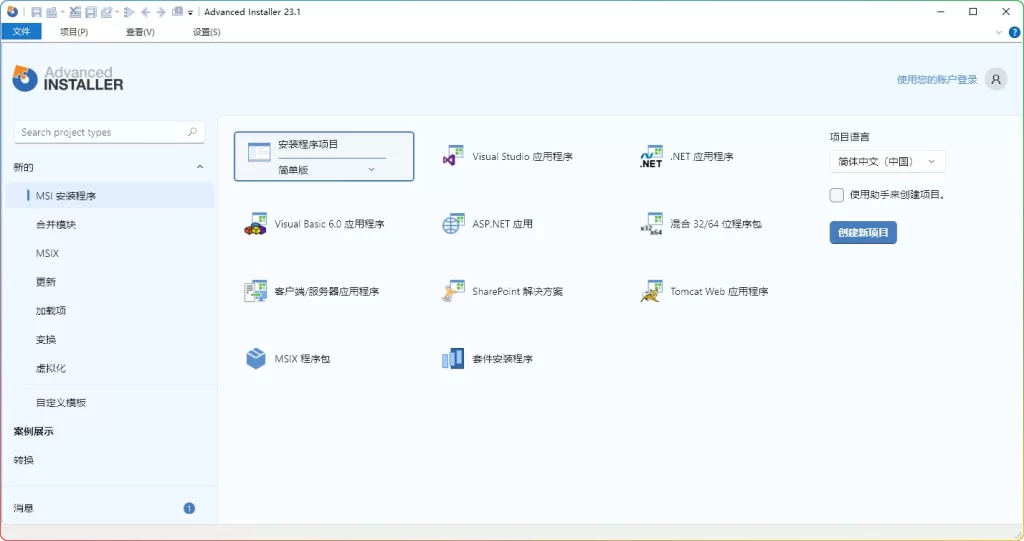Screen dimensions: 1024x541
Task: Click the 创建新项目 button
Action: tap(863, 233)
